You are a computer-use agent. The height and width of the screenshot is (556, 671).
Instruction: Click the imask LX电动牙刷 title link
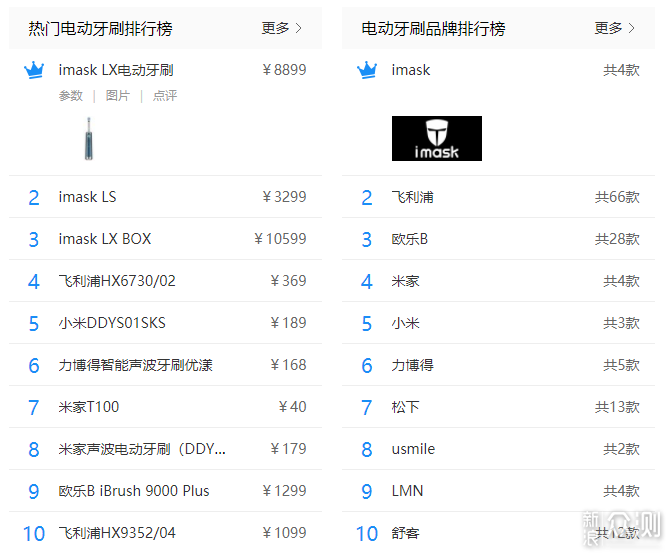pyautogui.click(x=116, y=70)
